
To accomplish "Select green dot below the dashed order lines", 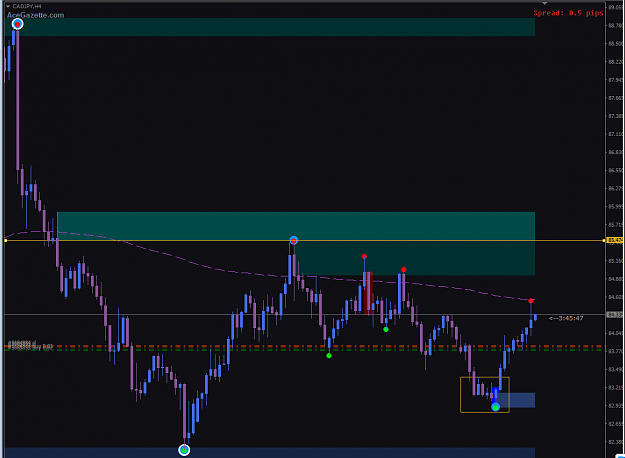I will click(x=329, y=356).
